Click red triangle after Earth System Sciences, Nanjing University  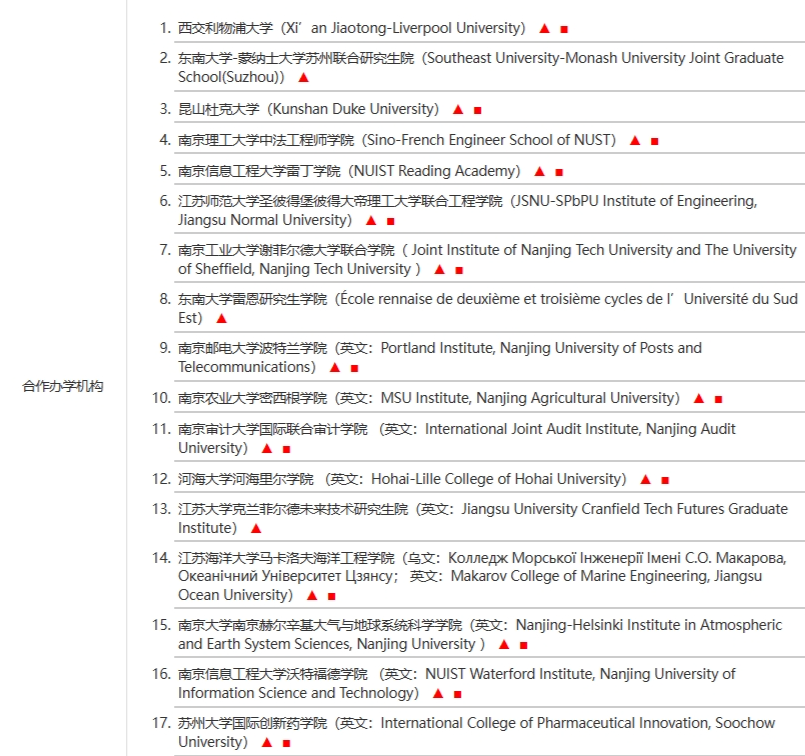pos(504,644)
